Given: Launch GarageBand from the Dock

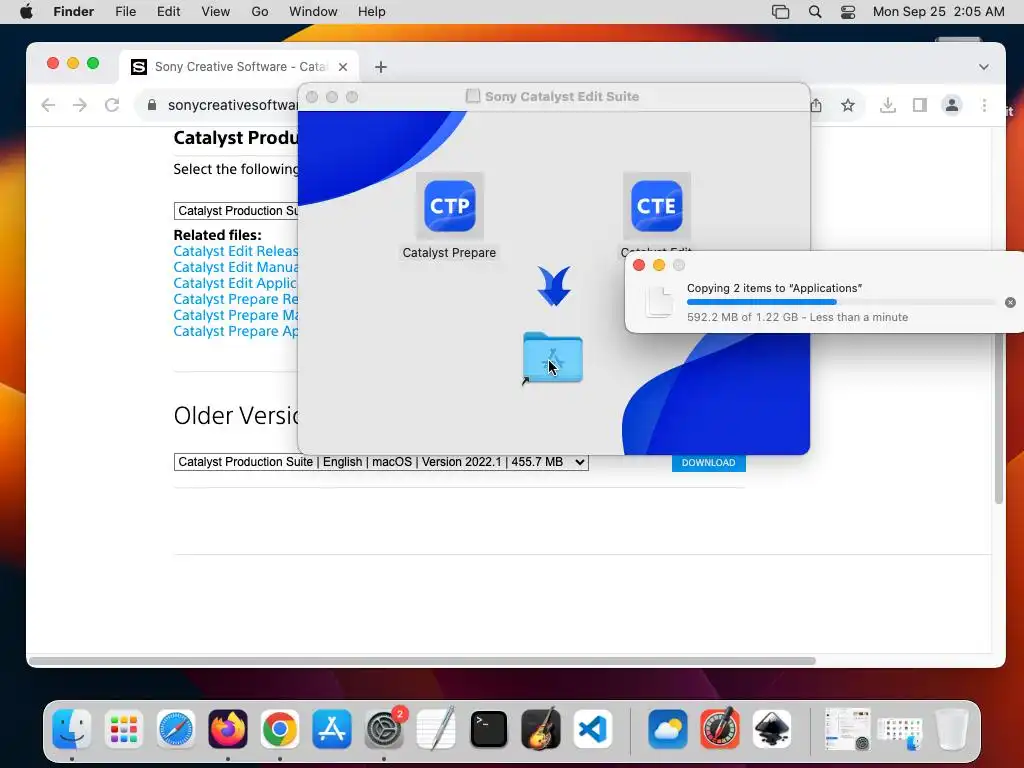Looking at the screenshot, I should (x=541, y=729).
